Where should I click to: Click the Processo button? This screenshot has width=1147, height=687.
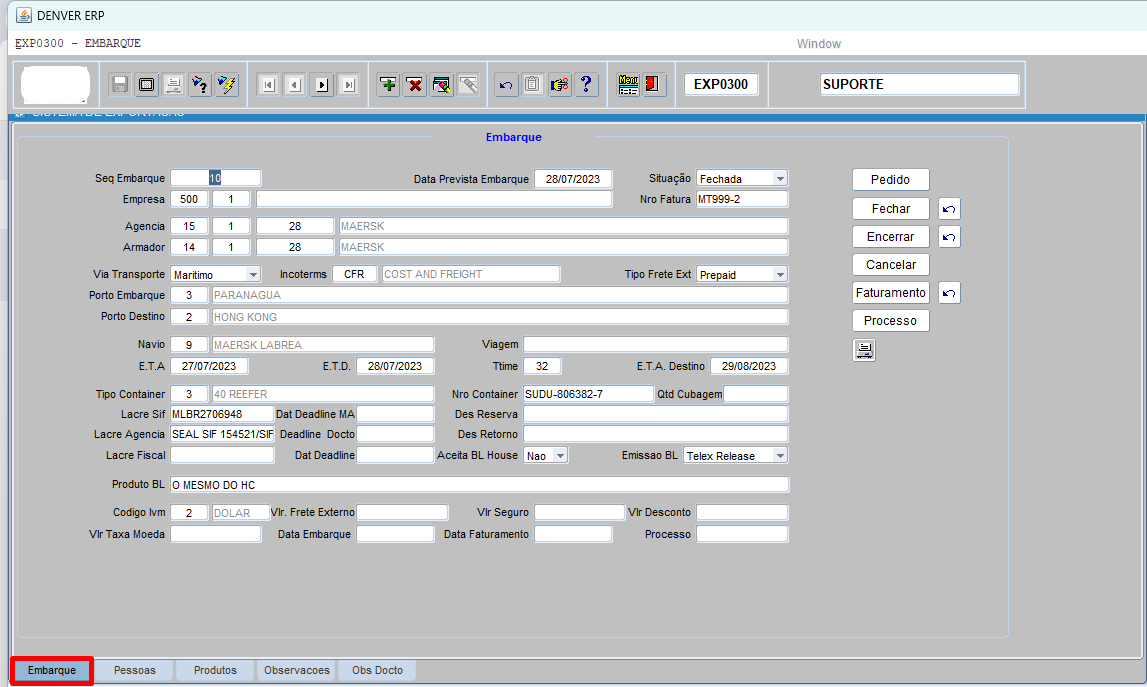click(x=890, y=320)
